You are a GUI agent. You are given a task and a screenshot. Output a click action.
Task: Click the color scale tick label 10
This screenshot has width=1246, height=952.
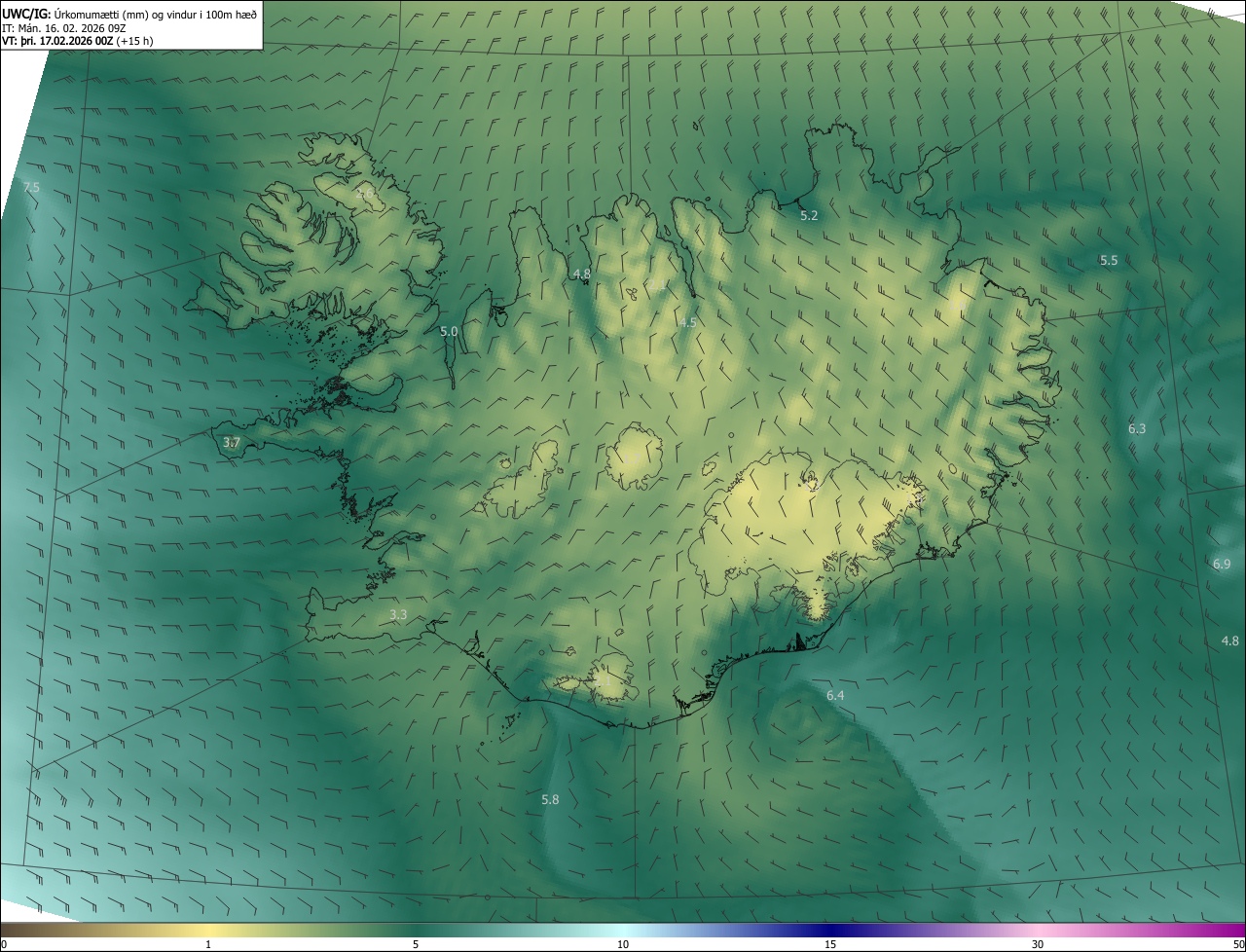point(623,944)
